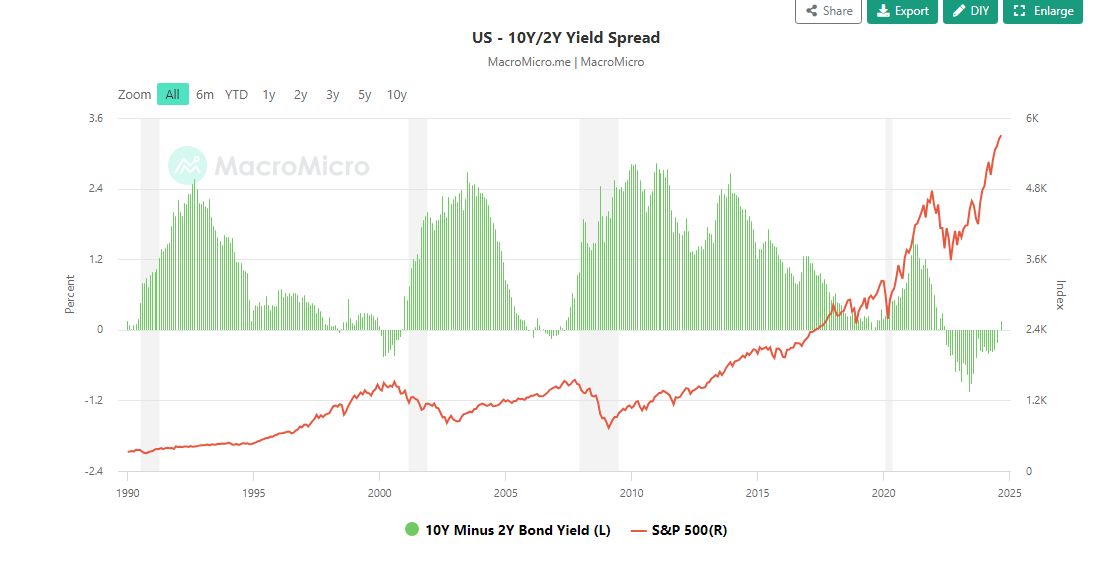Open the DIY pencil editor
This screenshot has height=567, width=1094.
(x=970, y=11)
